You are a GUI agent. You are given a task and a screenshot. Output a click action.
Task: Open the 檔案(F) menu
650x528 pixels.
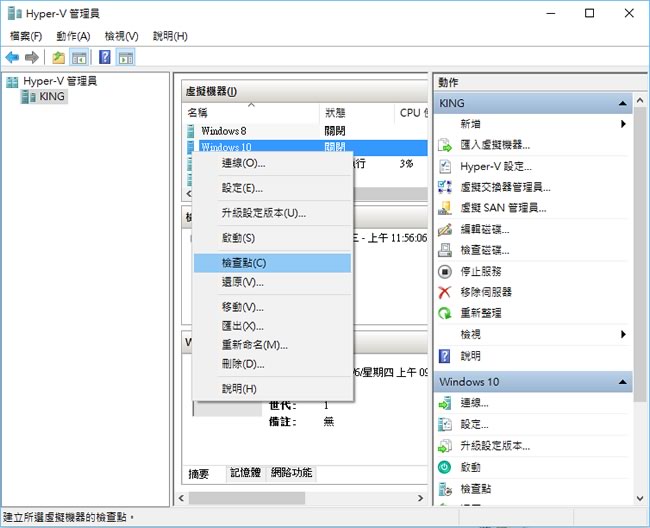26,36
